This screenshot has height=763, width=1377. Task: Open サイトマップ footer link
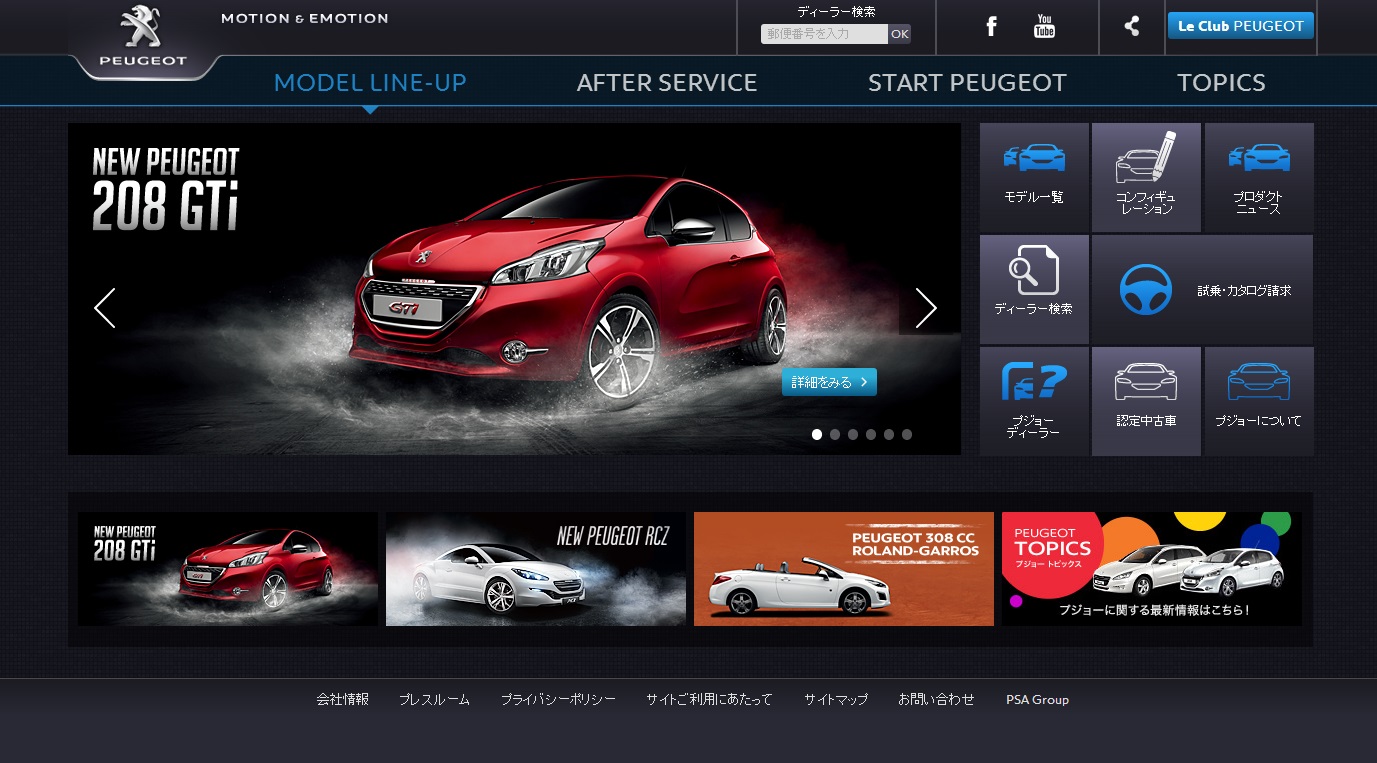point(836,700)
